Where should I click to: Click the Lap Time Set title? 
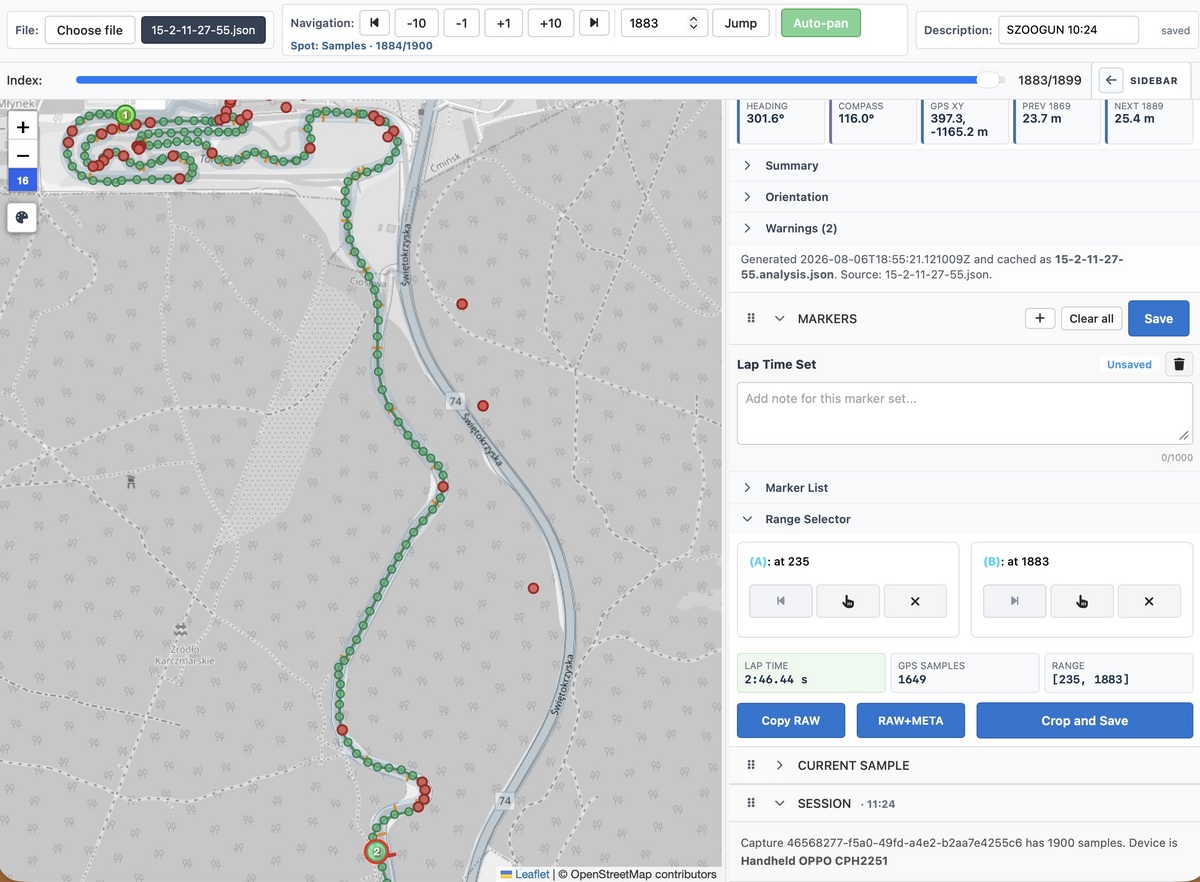(x=777, y=365)
